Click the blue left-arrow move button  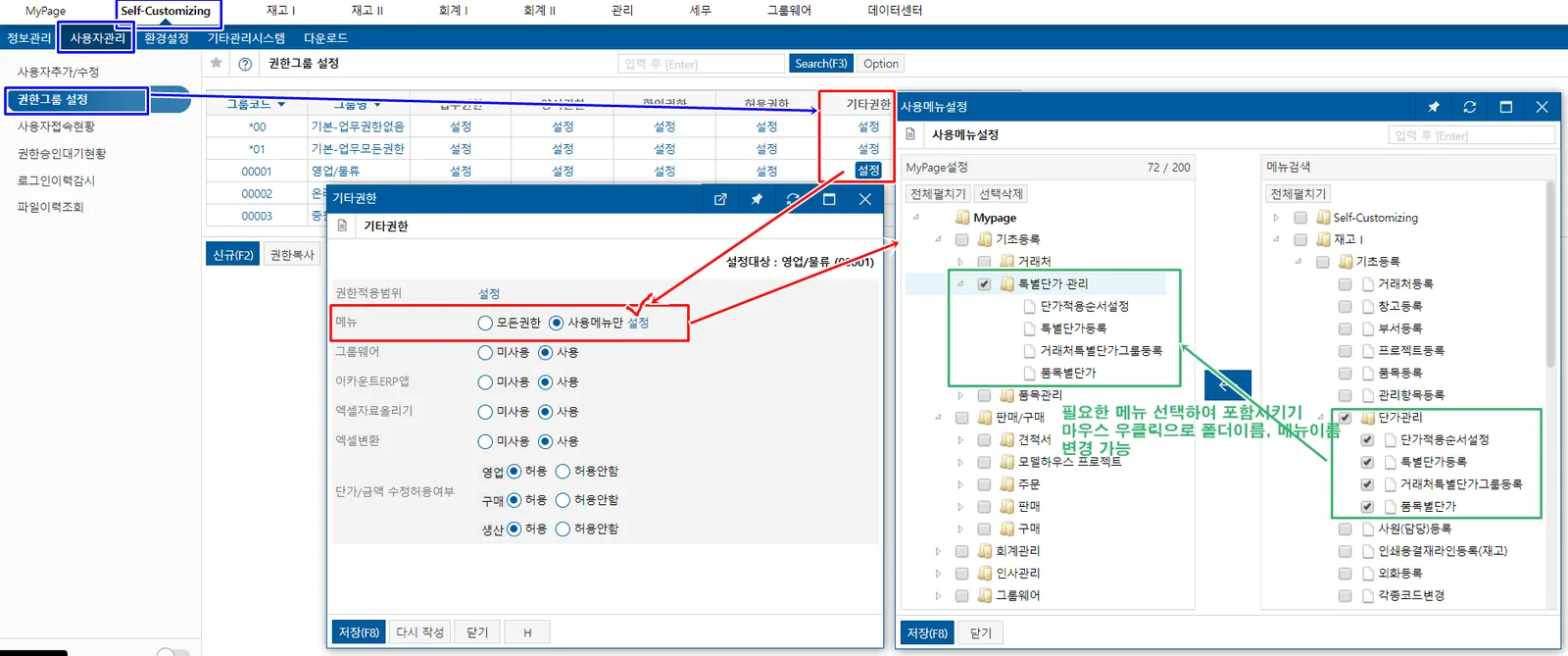(1228, 383)
